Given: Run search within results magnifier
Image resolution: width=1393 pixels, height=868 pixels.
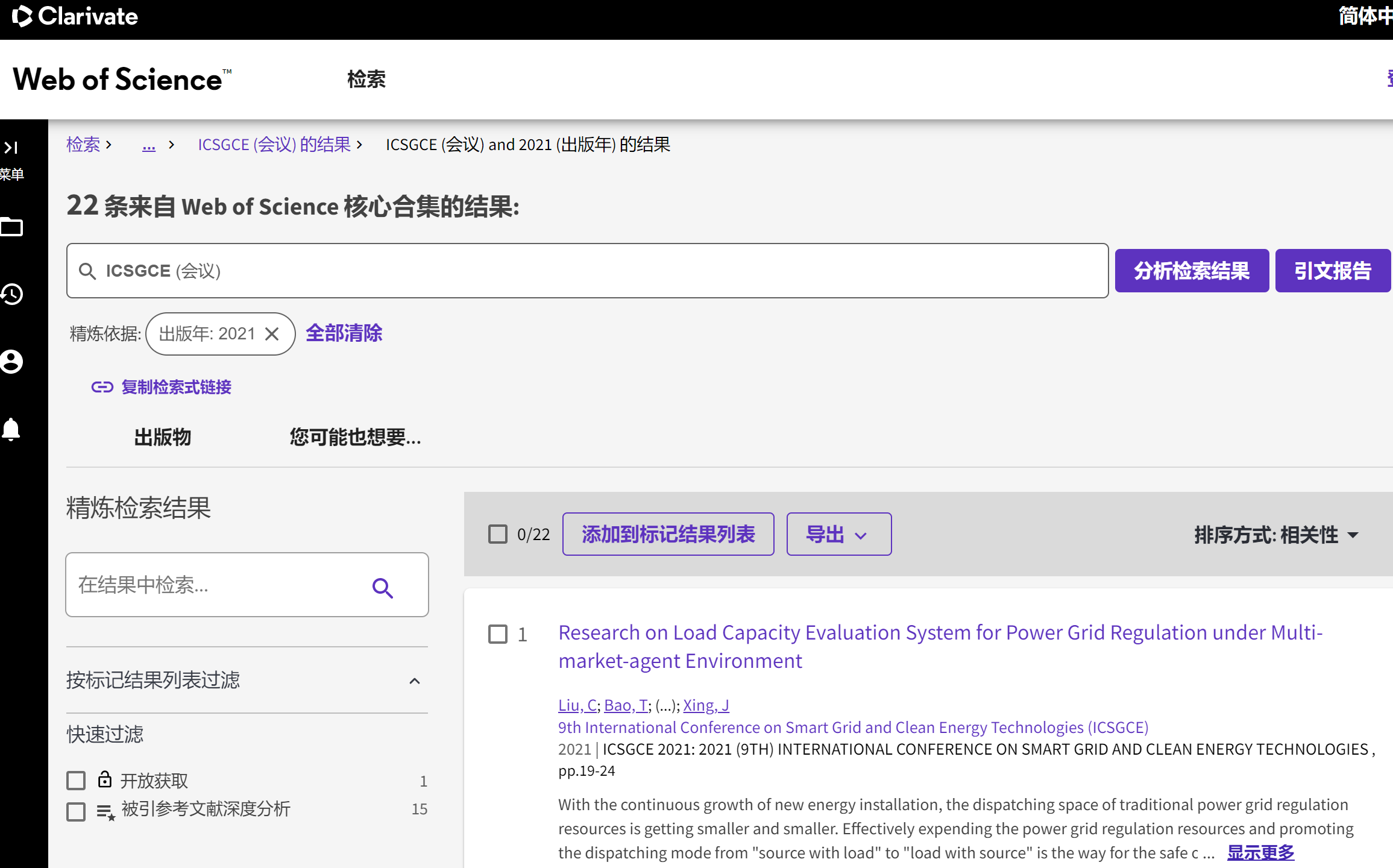Looking at the screenshot, I should (383, 587).
